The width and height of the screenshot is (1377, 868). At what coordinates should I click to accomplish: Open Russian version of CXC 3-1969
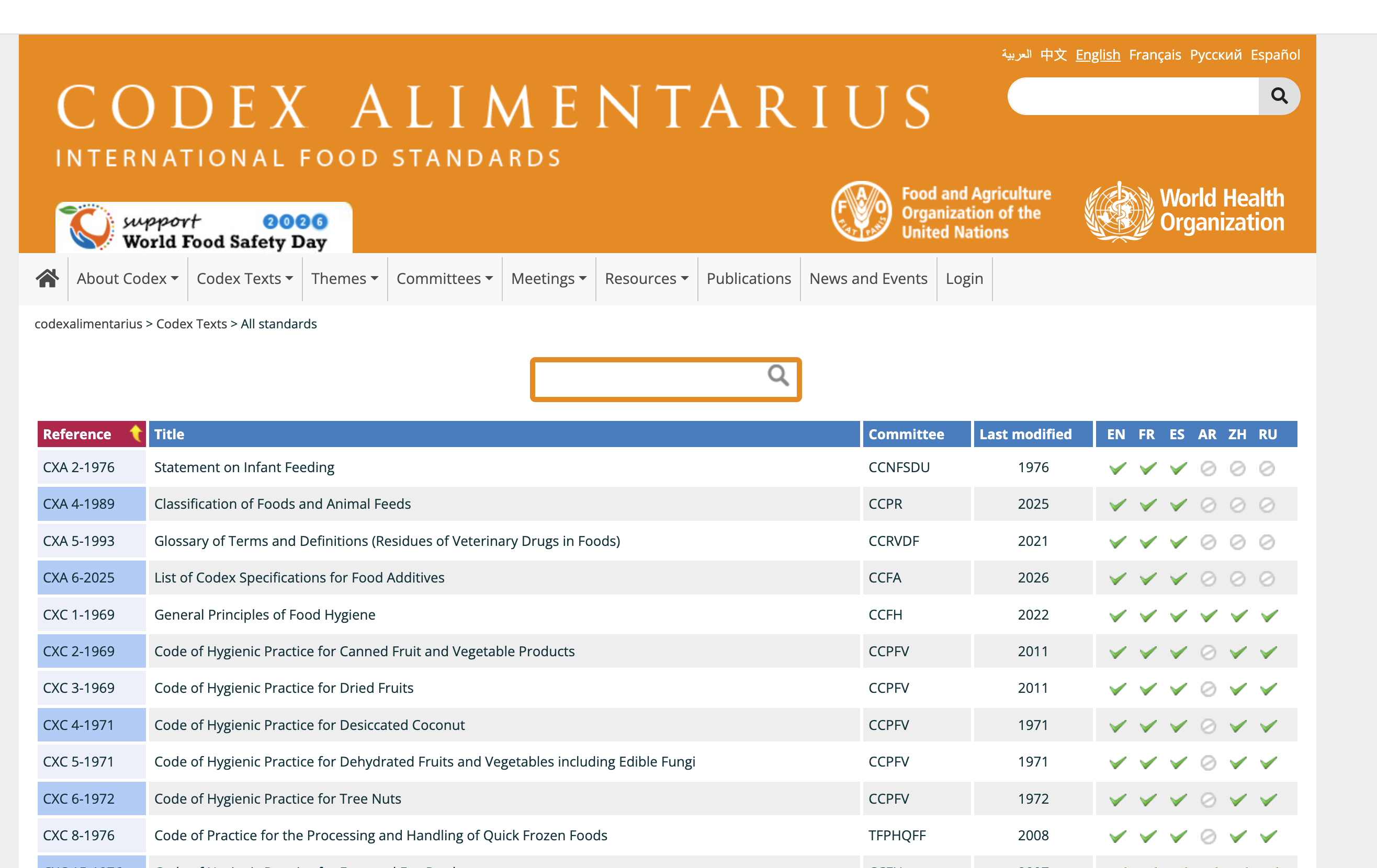coord(1268,689)
